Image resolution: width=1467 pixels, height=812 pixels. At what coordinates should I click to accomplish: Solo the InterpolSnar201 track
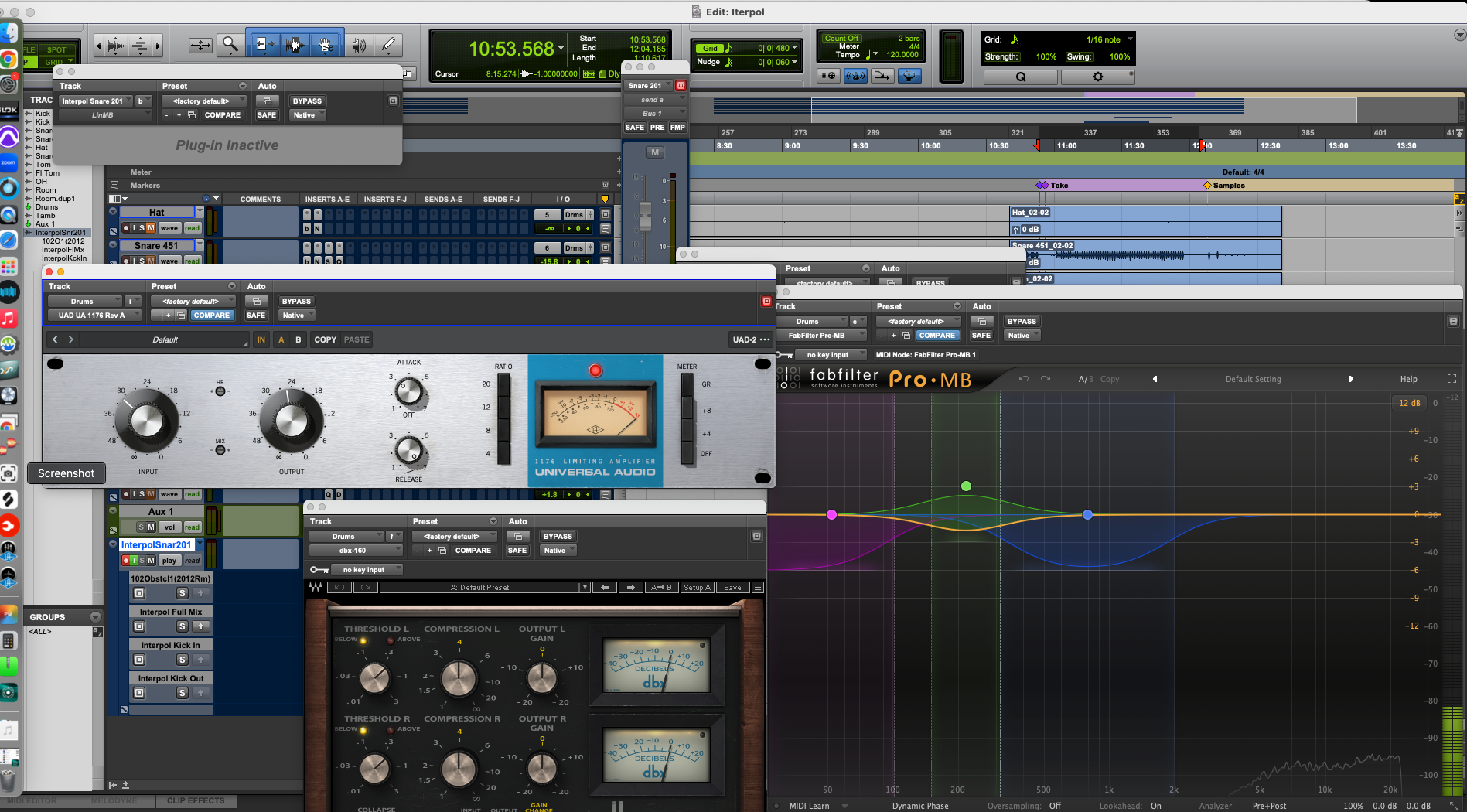coord(142,561)
